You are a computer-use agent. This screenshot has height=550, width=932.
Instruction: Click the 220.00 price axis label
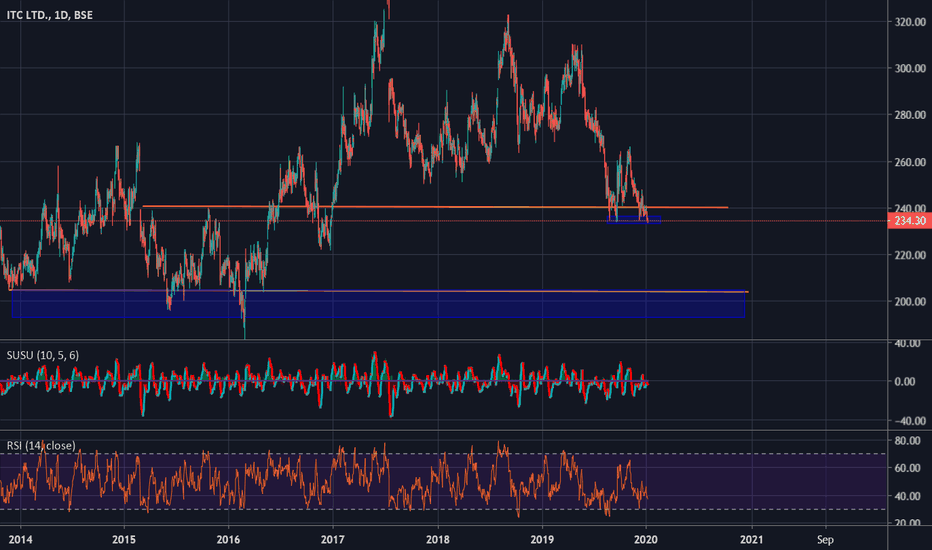[910, 255]
